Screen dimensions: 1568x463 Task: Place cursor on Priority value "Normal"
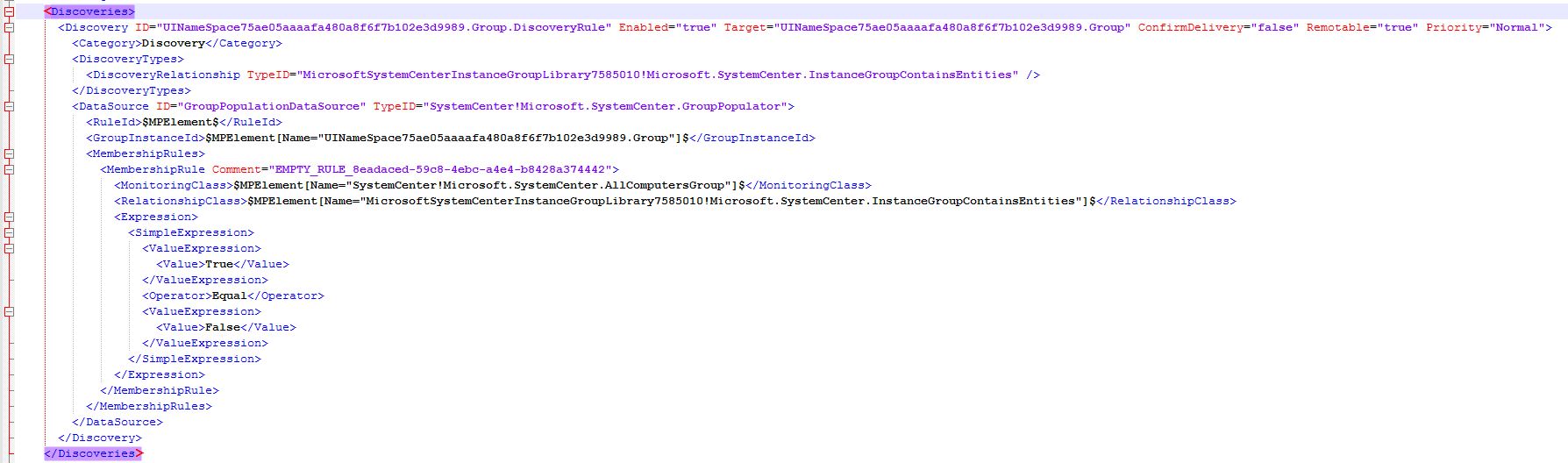(1516, 27)
